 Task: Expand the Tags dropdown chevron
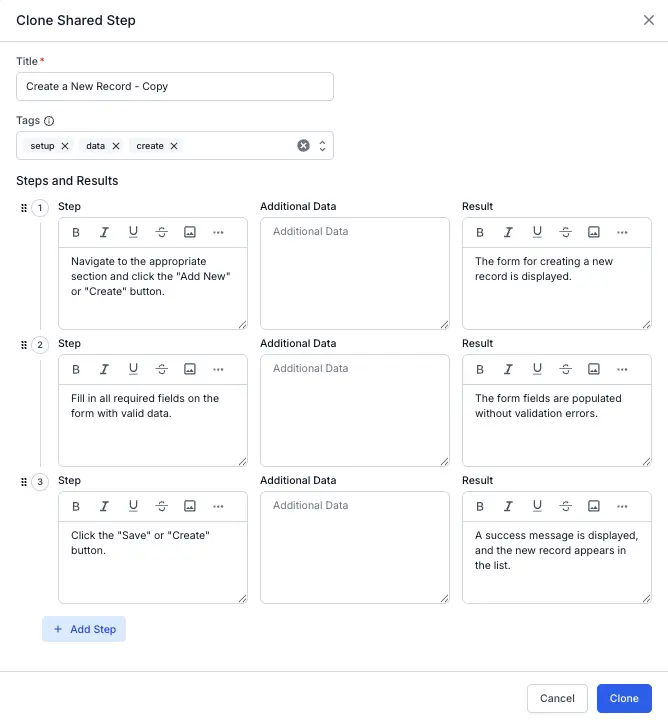click(x=322, y=146)
